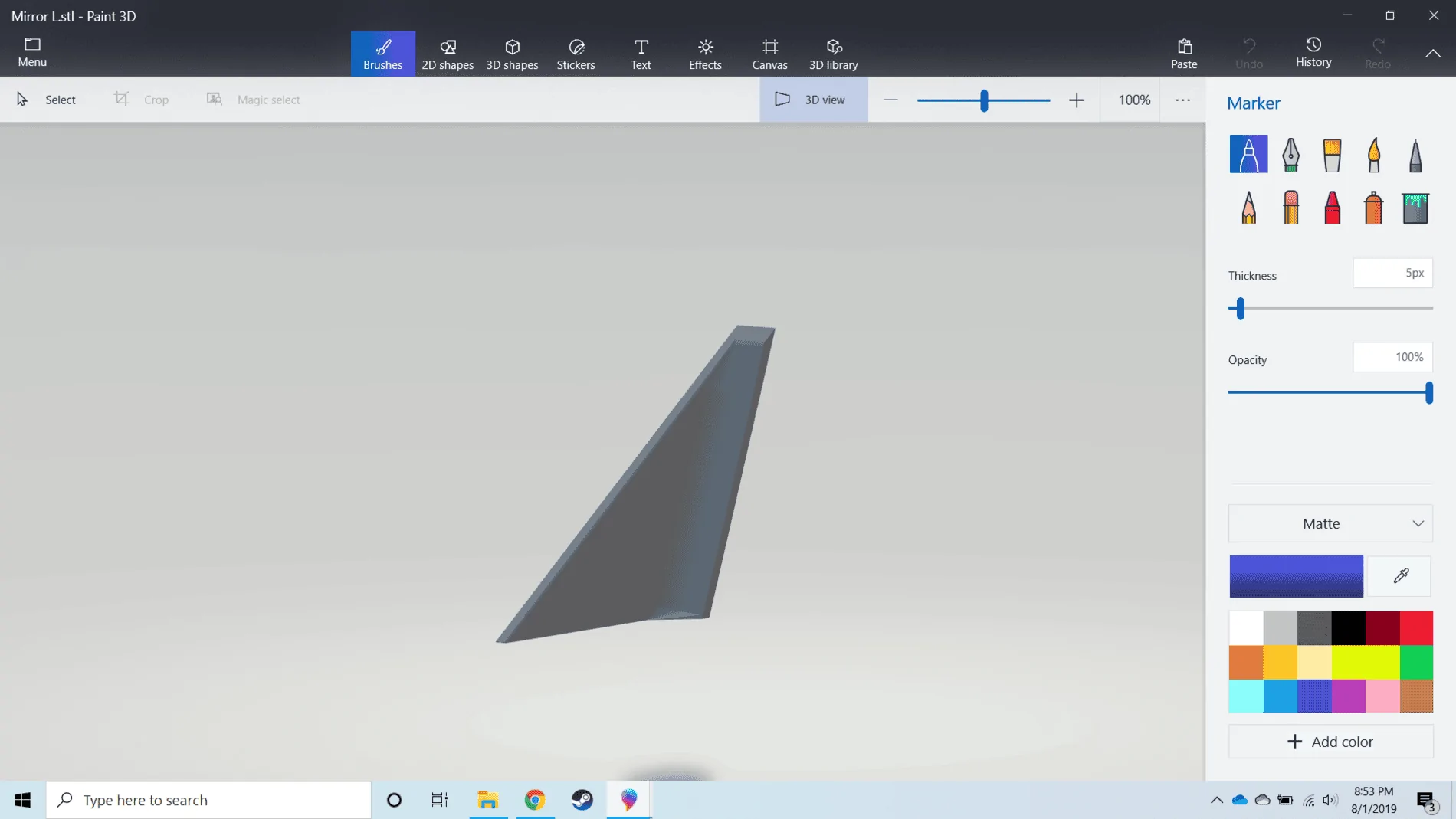Open the Text tool tab
The image size is (1456, 819).
[641, 54]
